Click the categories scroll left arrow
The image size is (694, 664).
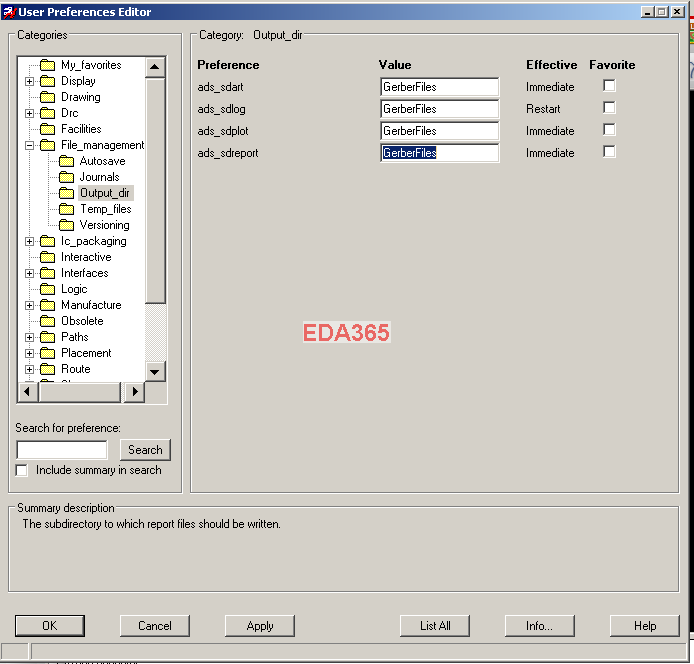pyautogui.click(x=27, y=392)
